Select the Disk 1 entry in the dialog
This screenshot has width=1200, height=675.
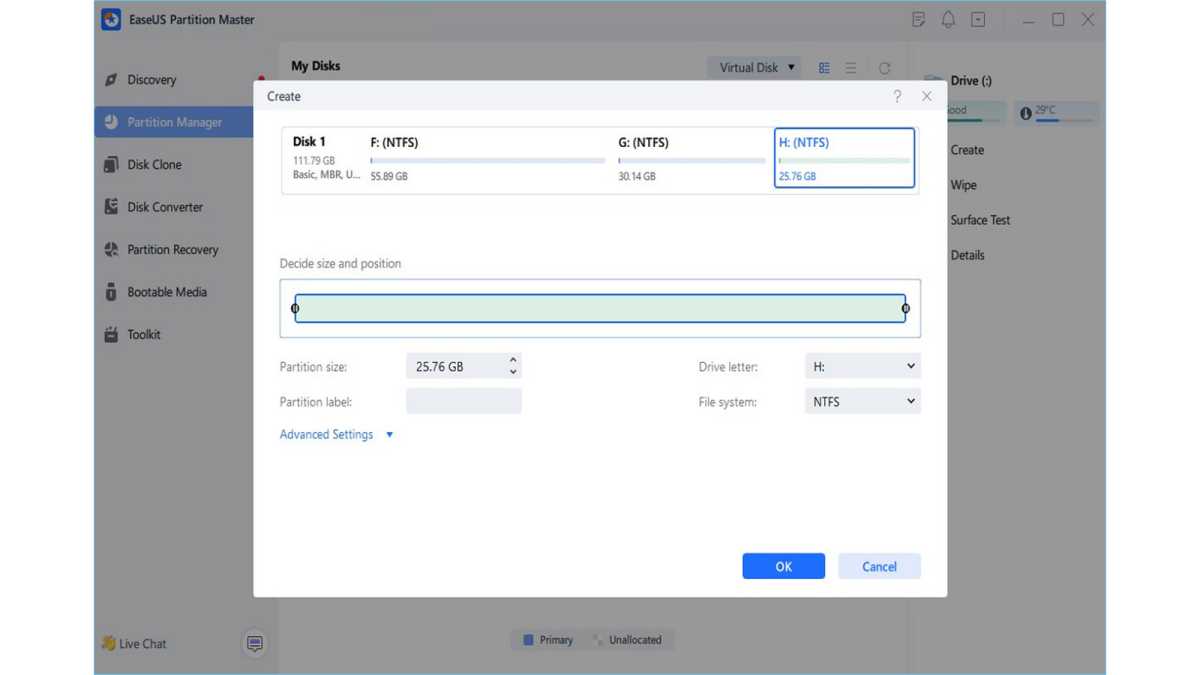point(326,158)
